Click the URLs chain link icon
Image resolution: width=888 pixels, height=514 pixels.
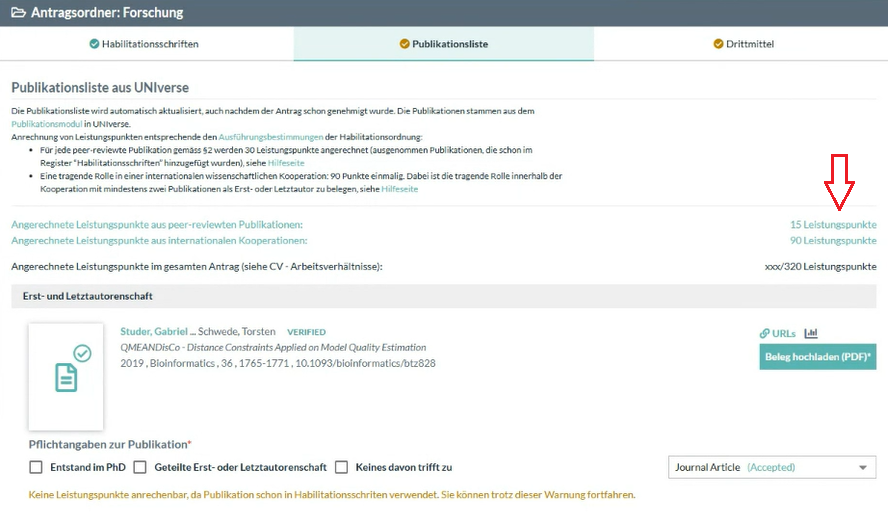(x=765, y=333)
